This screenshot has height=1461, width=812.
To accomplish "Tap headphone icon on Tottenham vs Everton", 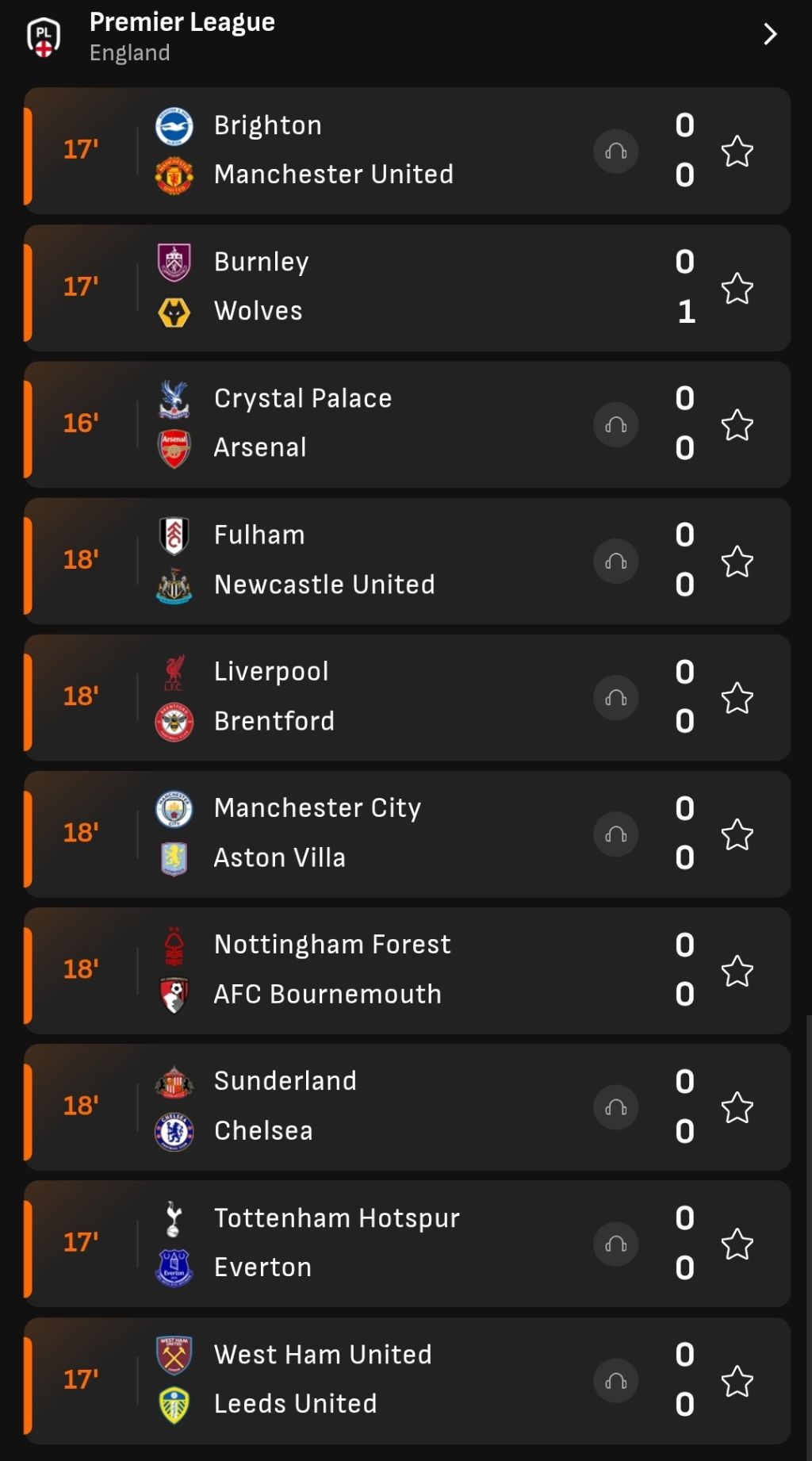I will [616, 1244].
